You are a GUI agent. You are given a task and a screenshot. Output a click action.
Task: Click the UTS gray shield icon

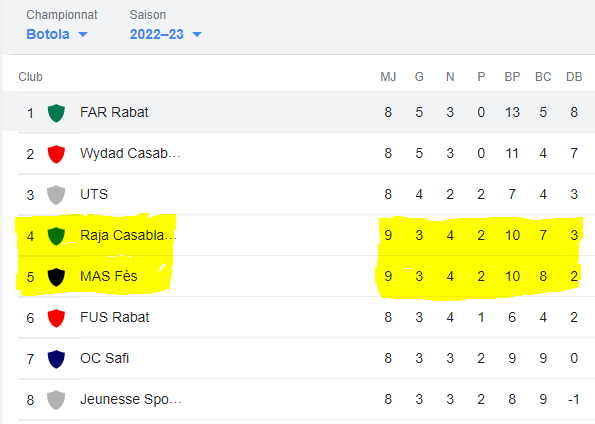pos(56,195)
